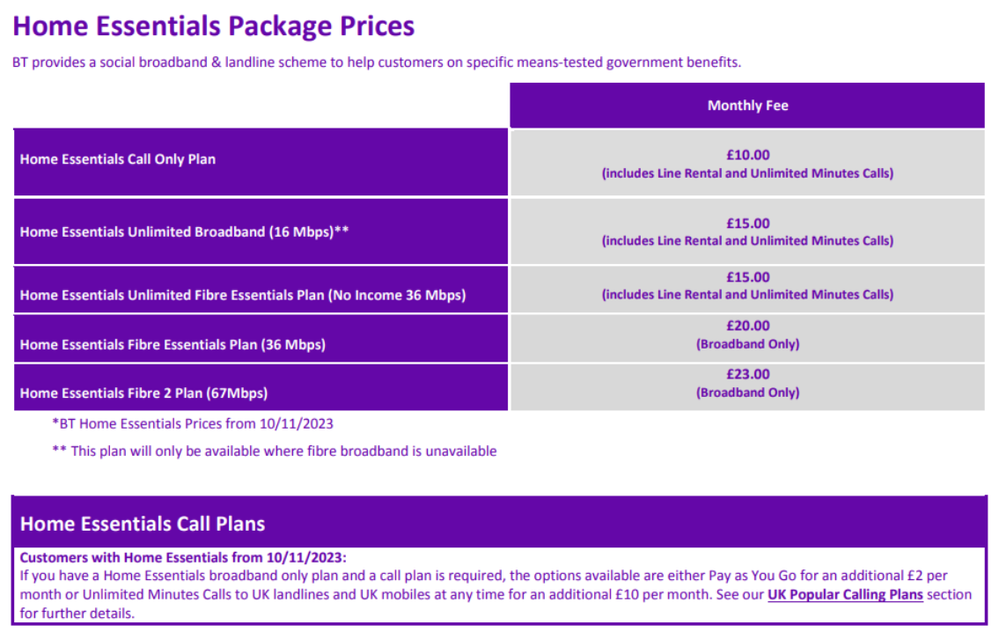
Task: Click the £15.00 fee for No Income plan
Action: click(747, 277)
